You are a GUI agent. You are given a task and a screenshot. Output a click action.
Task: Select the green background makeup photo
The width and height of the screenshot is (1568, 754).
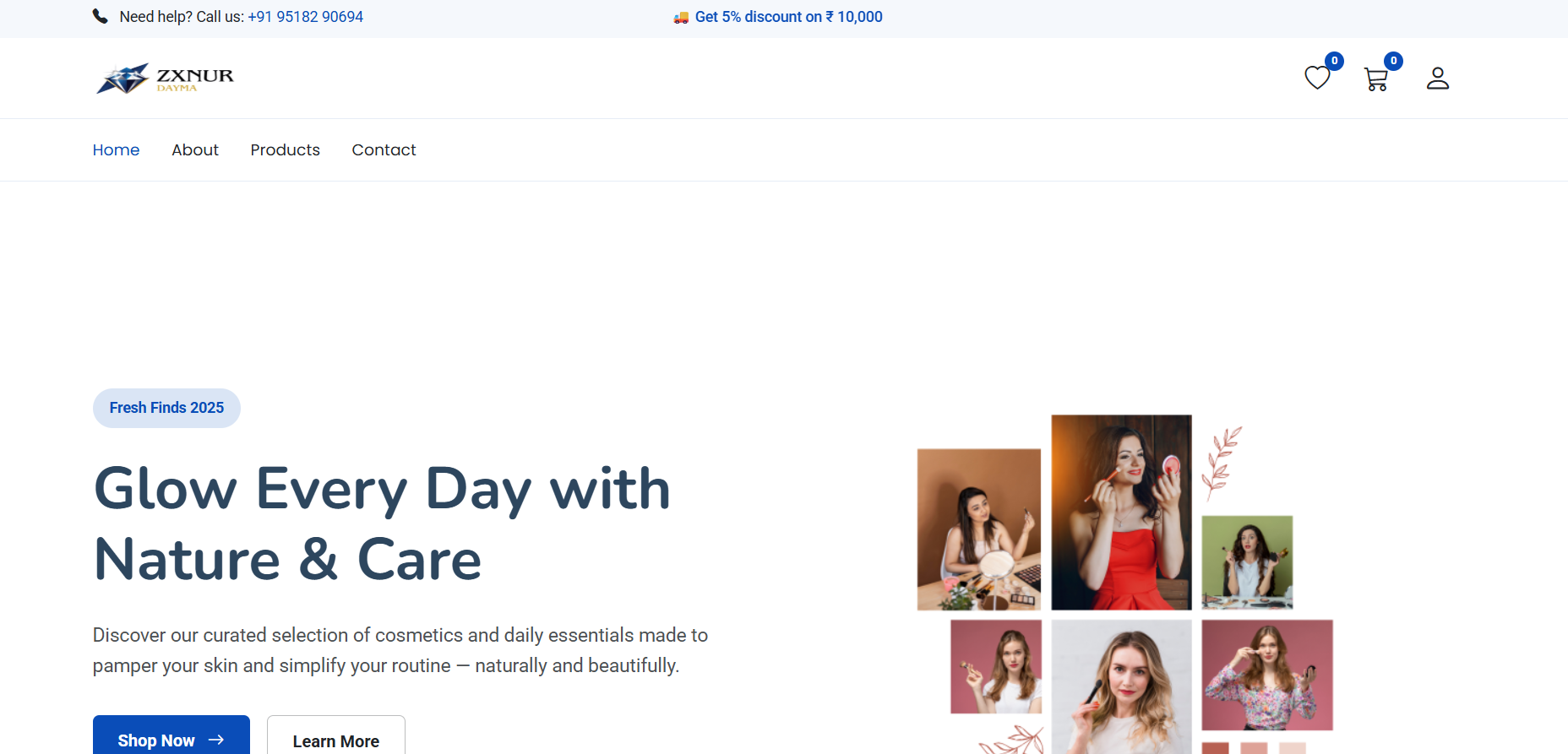1247,562
